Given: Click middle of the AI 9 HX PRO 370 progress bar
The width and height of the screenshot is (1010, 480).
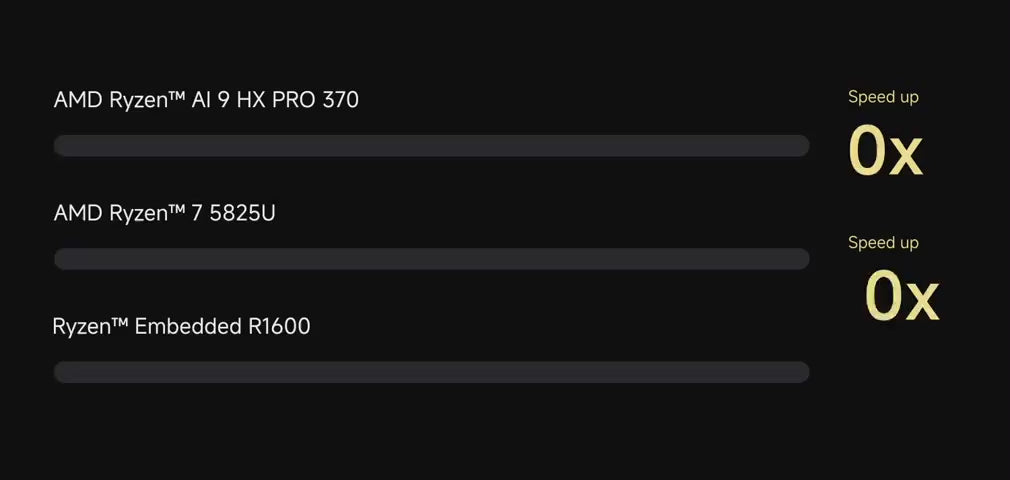Looking at the screenshot, I should (431, 146).
